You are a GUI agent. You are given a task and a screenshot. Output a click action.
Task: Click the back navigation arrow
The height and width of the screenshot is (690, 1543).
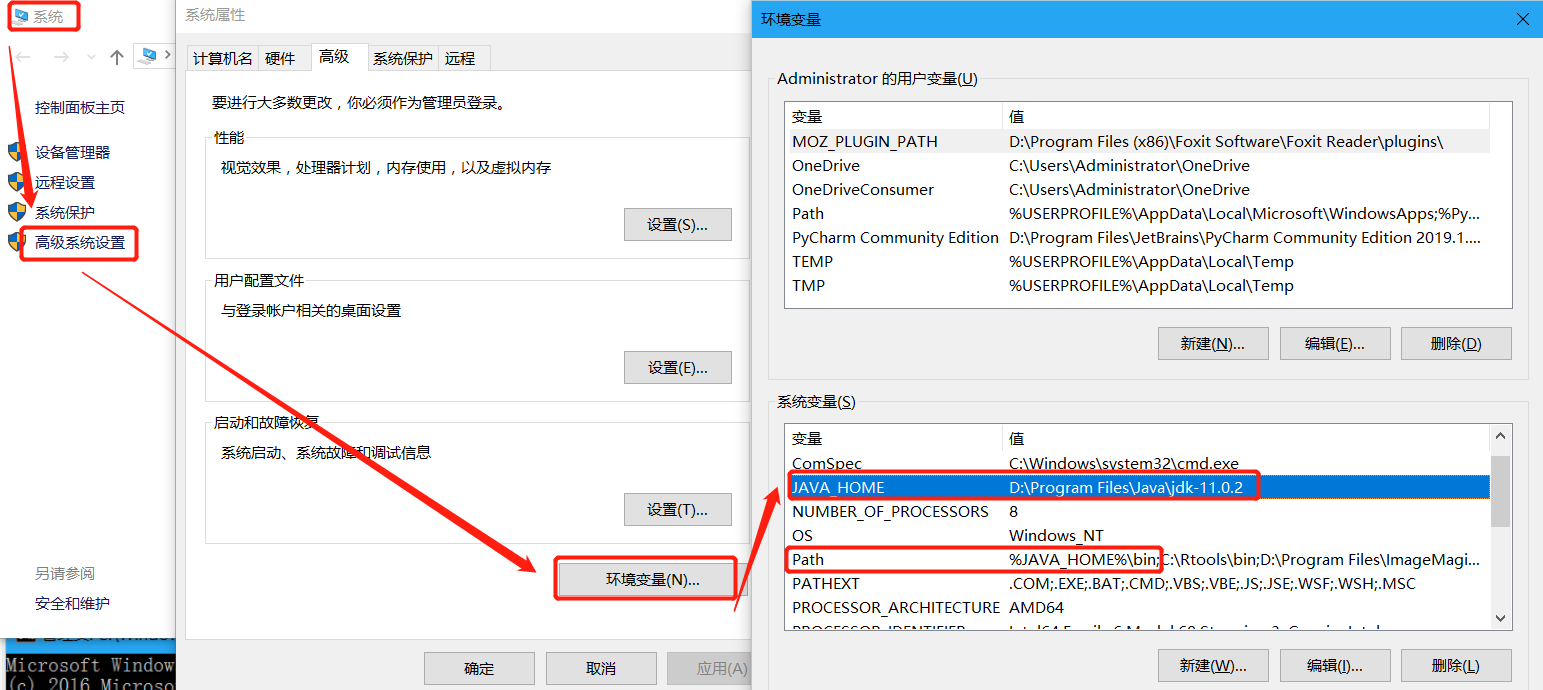pos(22,57)
